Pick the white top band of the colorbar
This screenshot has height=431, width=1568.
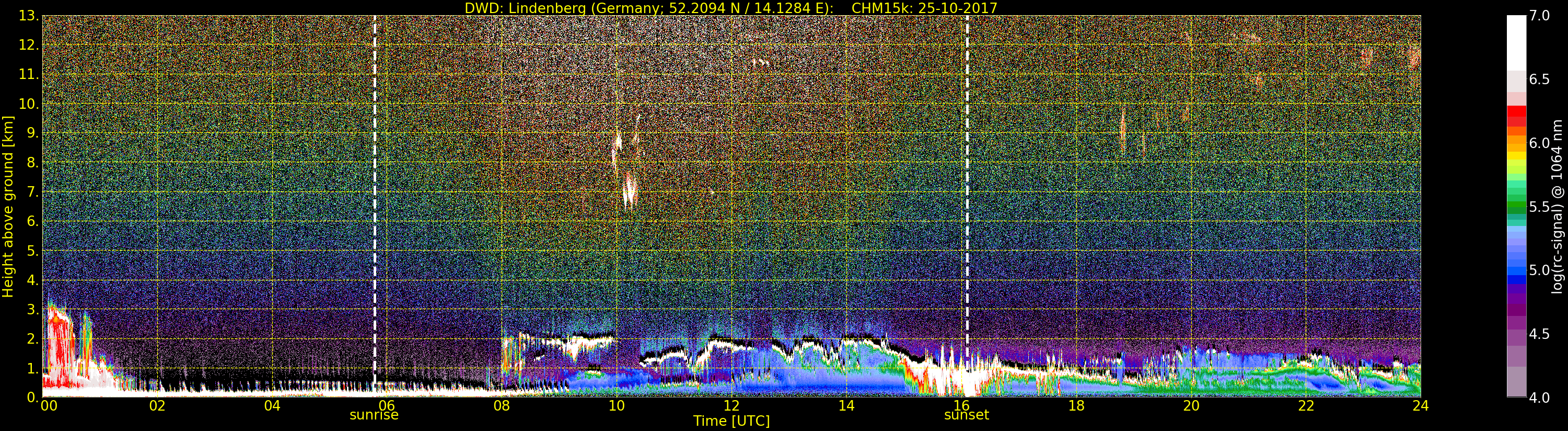click(1516, 43)
